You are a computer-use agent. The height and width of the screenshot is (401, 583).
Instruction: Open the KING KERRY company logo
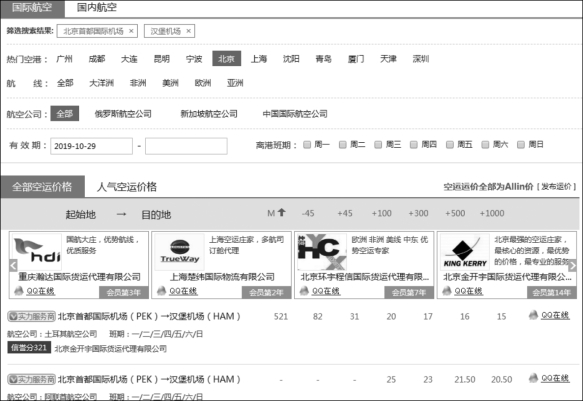(x=465, y=252)
